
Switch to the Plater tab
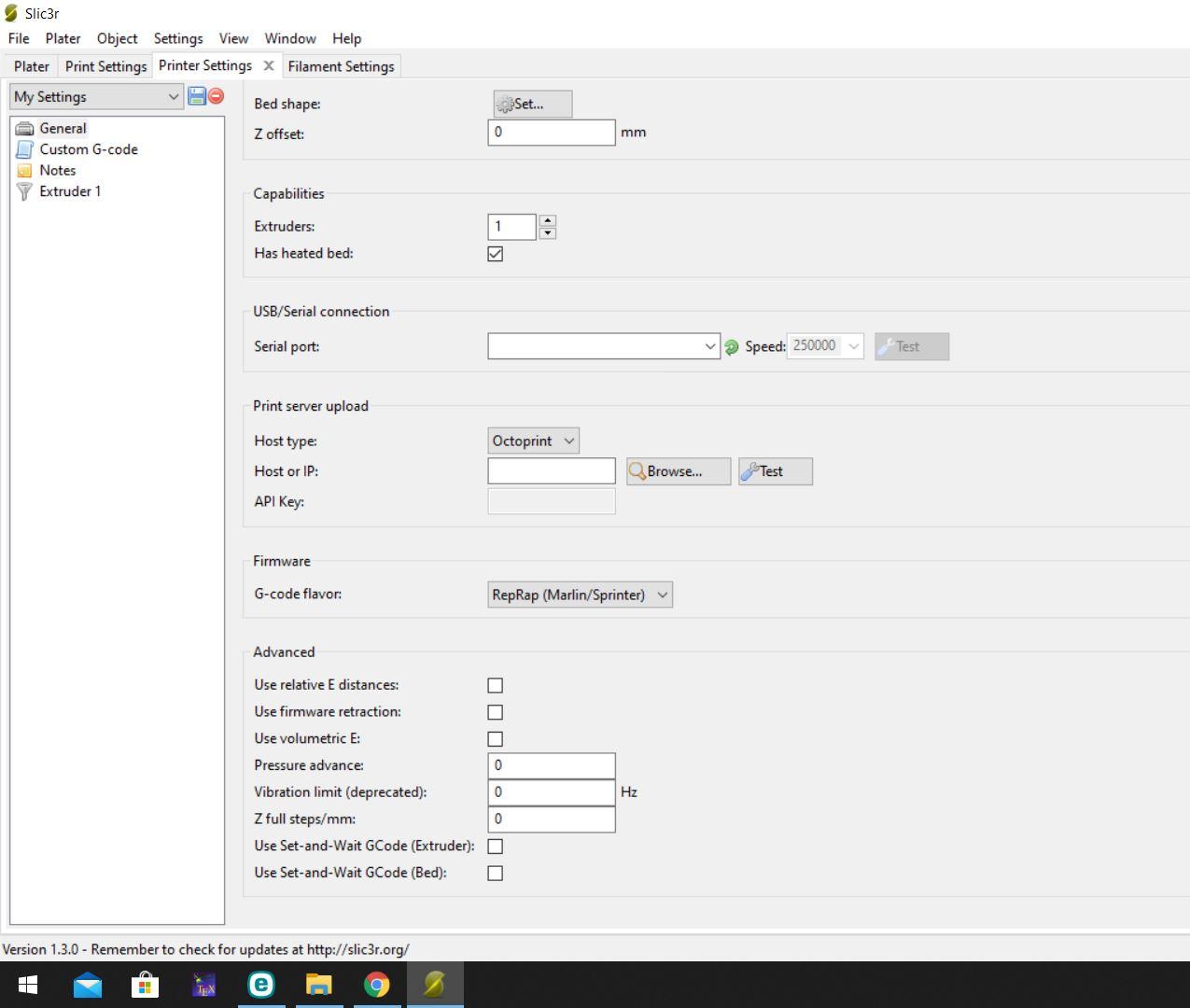[x=32, y=66]
